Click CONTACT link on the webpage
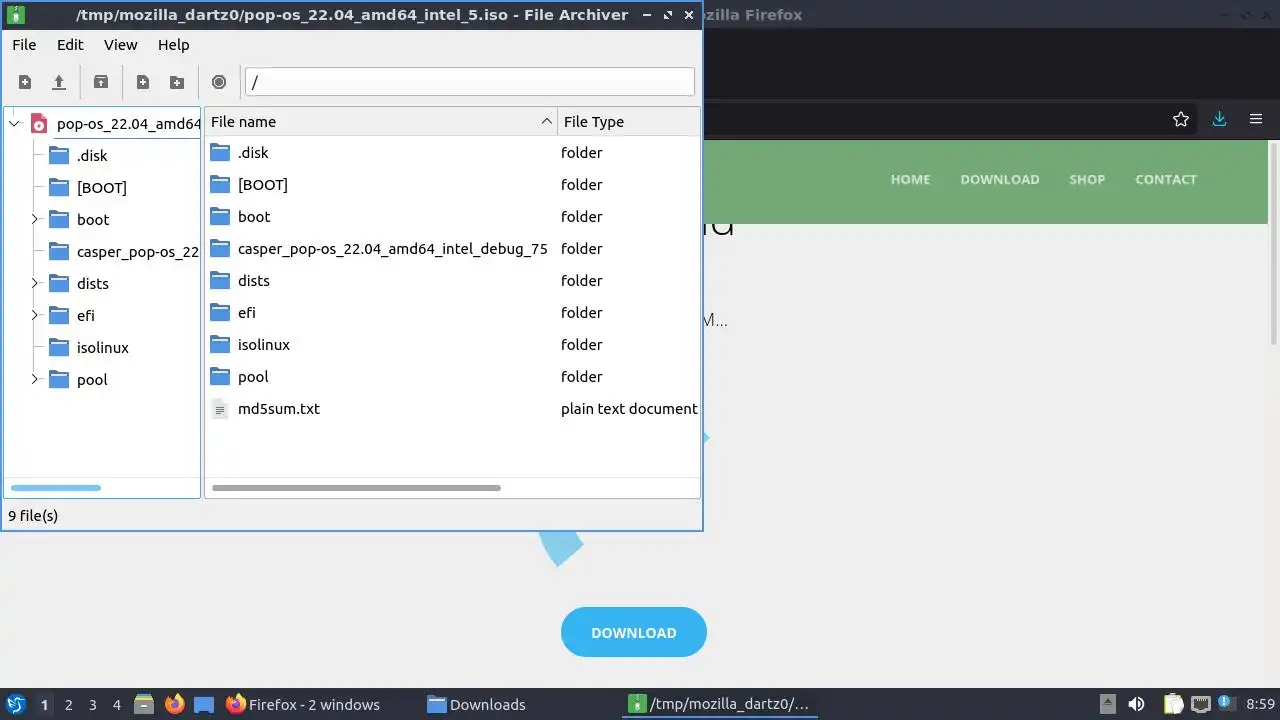The image size is (1280, 720). [x=1166, y=180]
